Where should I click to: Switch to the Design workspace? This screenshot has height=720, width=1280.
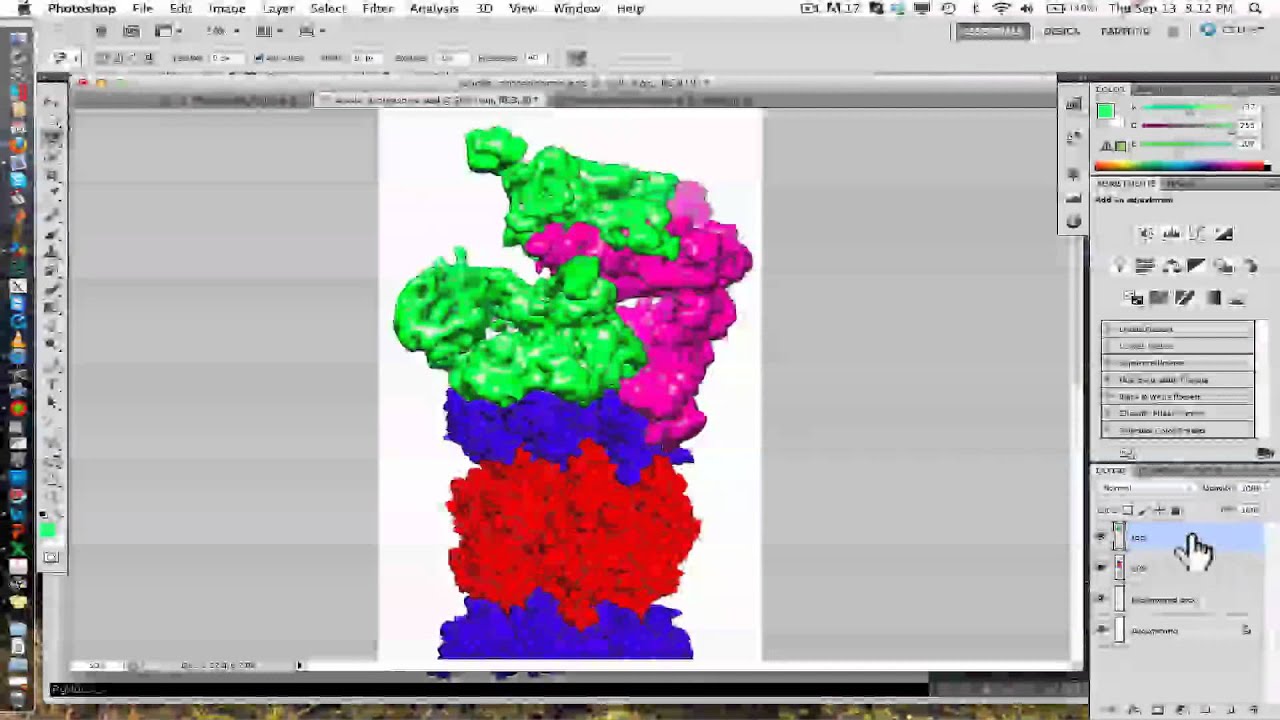coord(1061,31)
